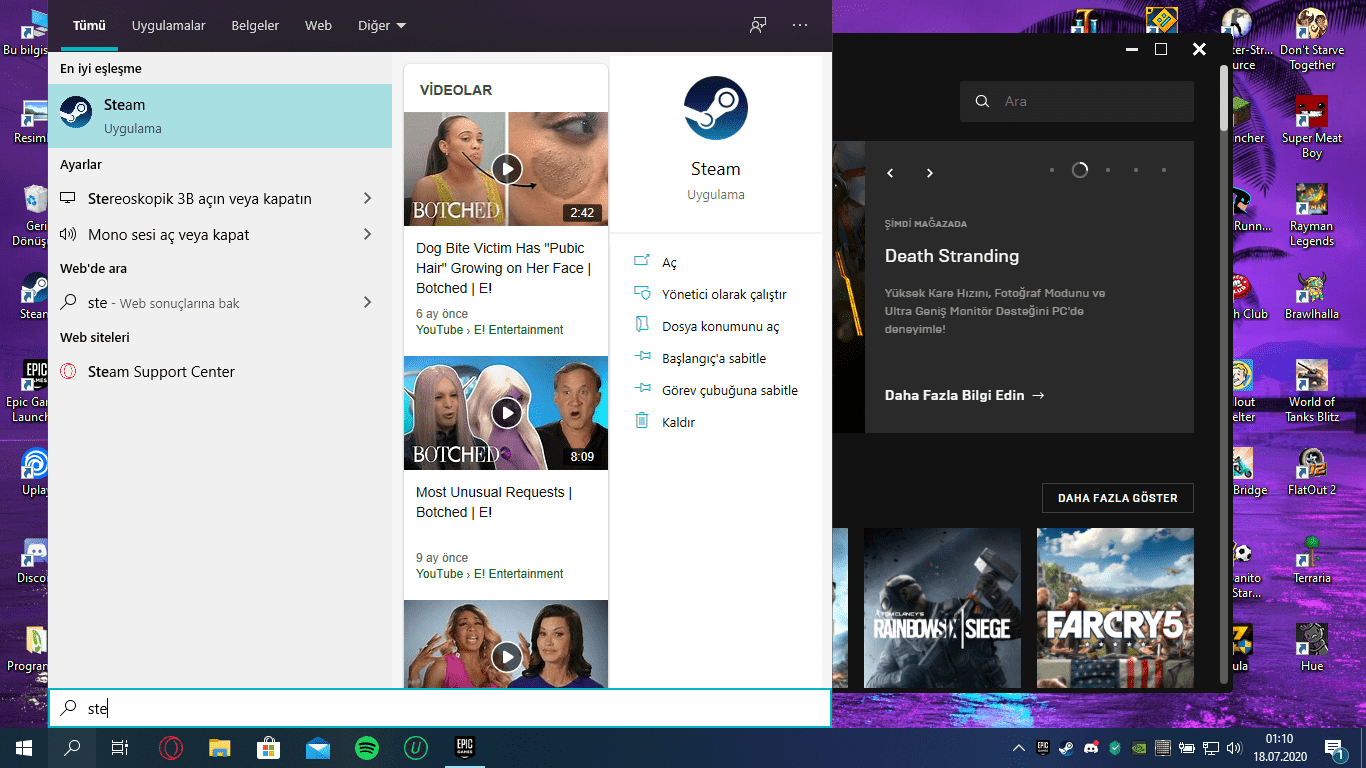Click the Steam icon in system tray
The height and width of the screenshot is (768, 1366).
click(x=1066, y=748)
